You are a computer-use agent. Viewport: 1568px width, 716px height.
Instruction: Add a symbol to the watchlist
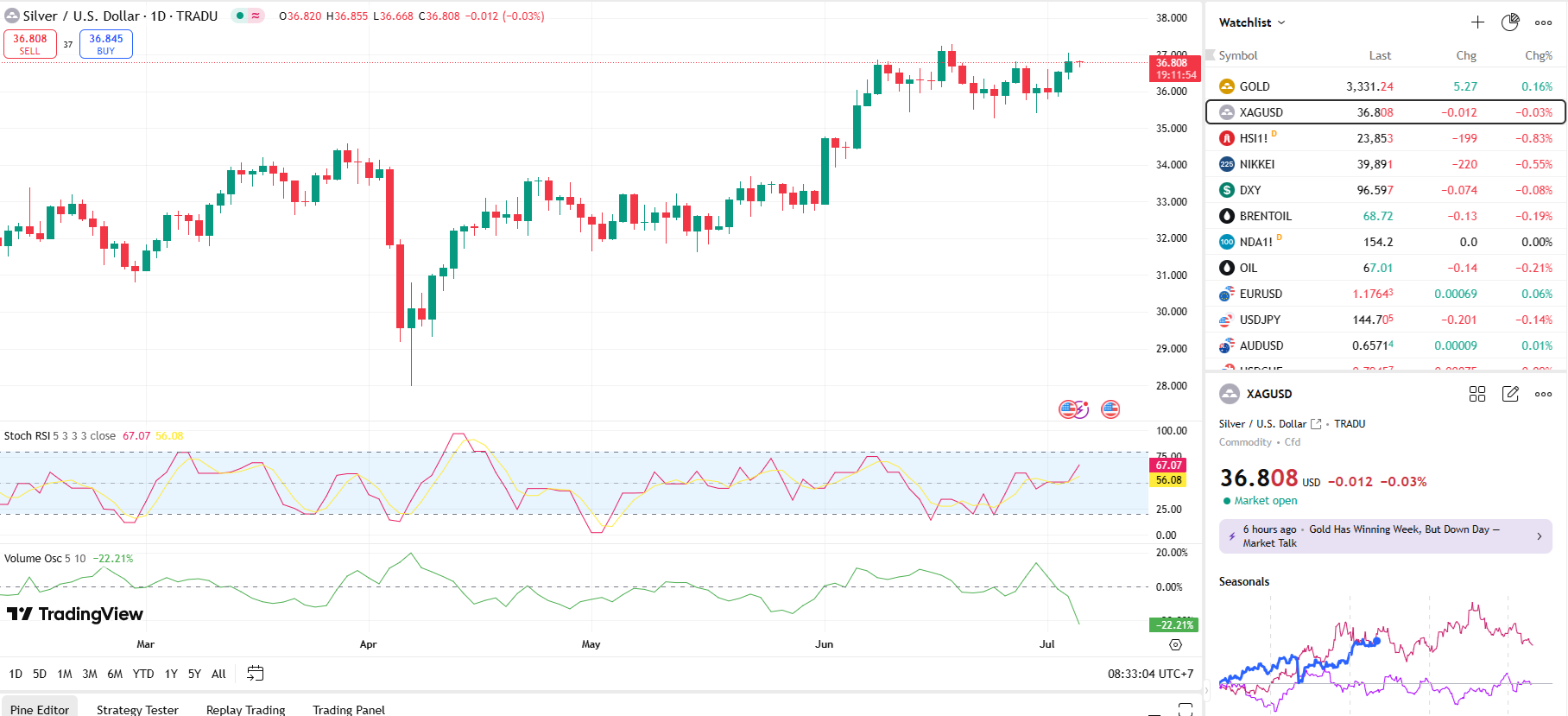1477,22
